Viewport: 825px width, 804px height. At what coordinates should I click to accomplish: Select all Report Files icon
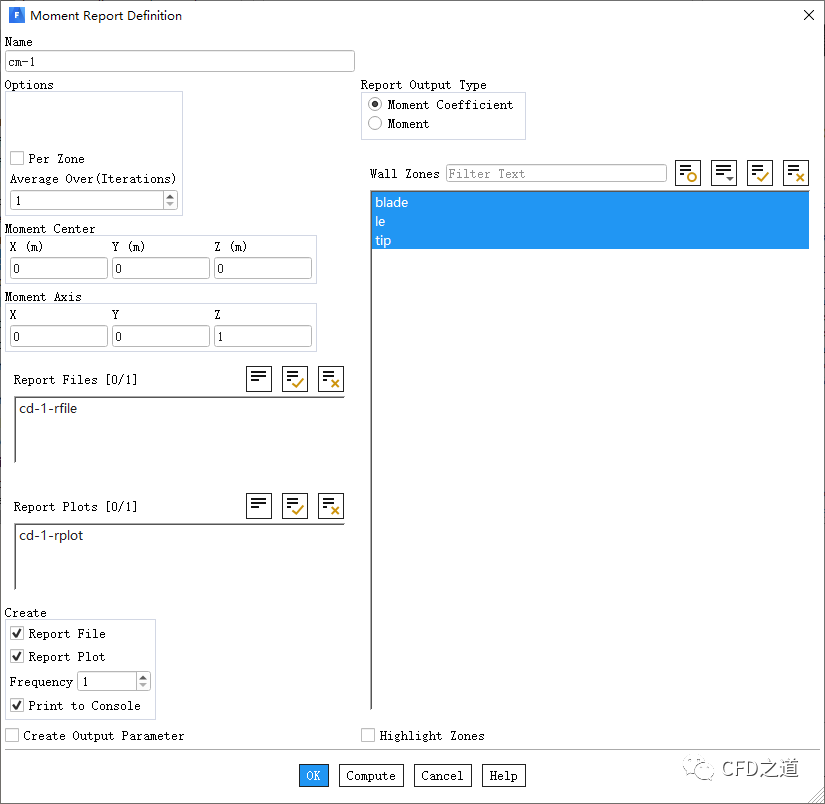tap(295, 379)
